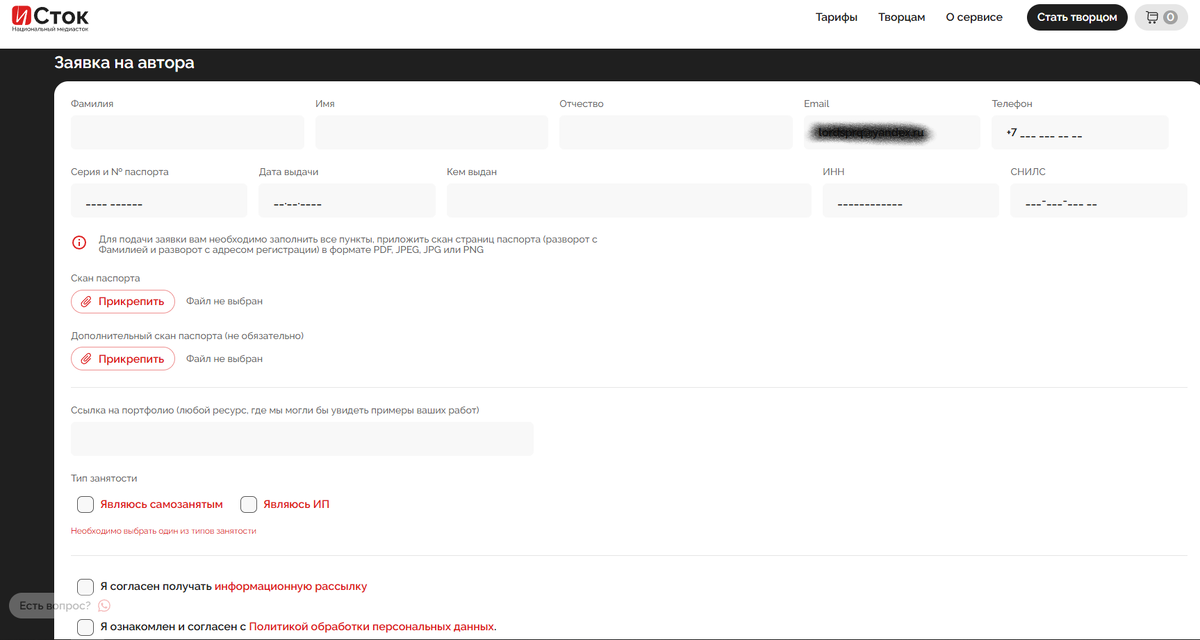The width and height of the screenshot is (1200, 640).
Task: Open the Тарифы menu item
Action: [x=837, y=17]
